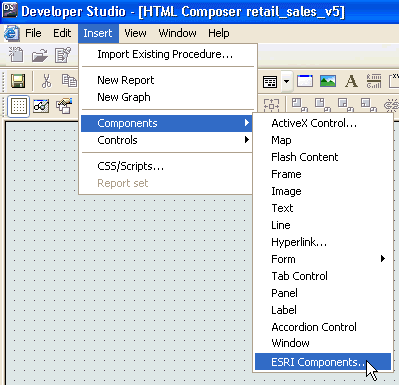Choose ActiveX Control from Components
Screen dimensions: 399x385
pos(323,123)
